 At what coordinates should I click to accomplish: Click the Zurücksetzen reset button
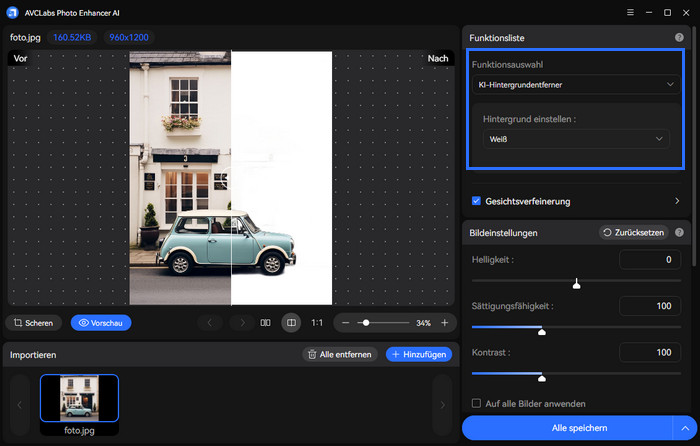point(632,232)
